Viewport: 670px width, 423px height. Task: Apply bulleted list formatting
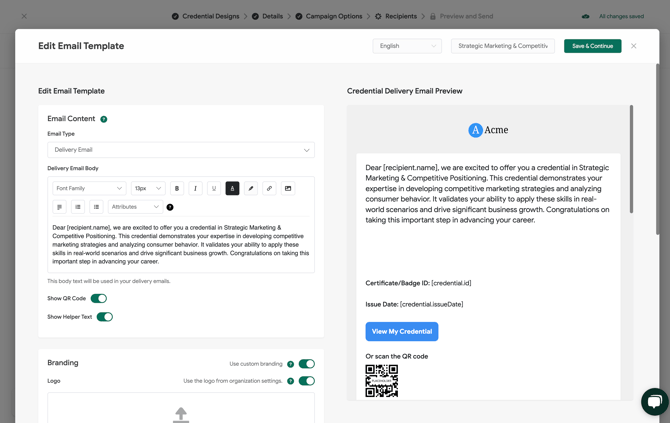(96, 207)
